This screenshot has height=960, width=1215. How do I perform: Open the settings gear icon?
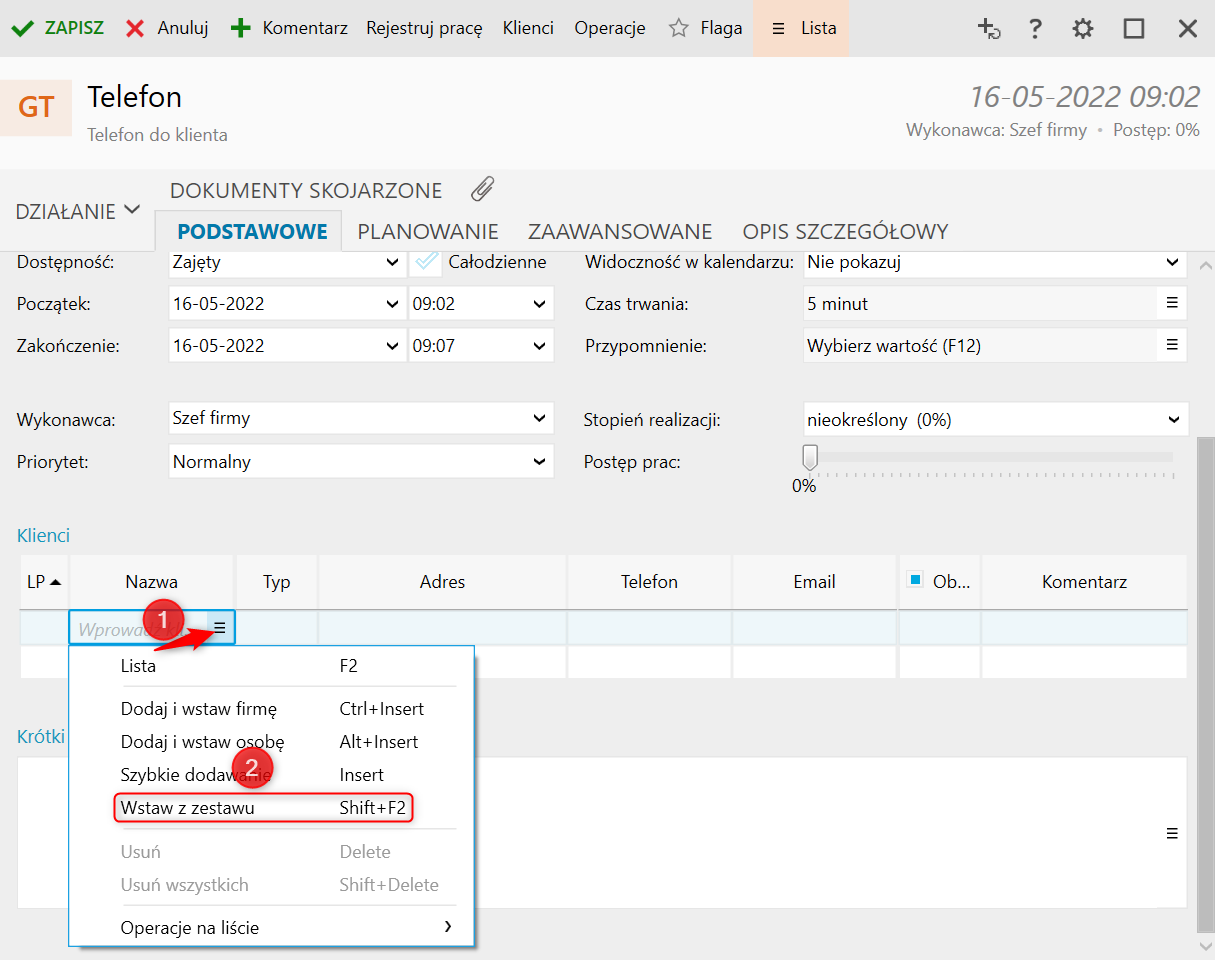[x=1082, y=29]
